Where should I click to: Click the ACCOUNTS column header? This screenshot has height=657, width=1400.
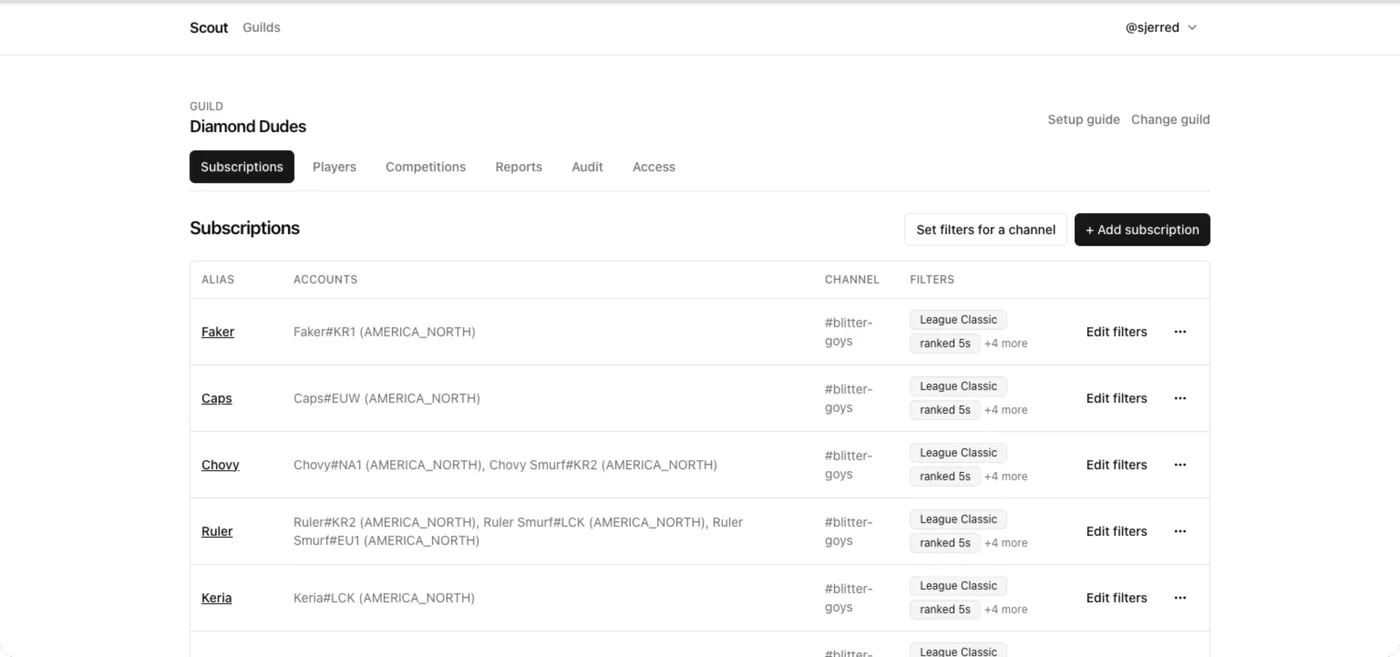(x=325, y=280)
